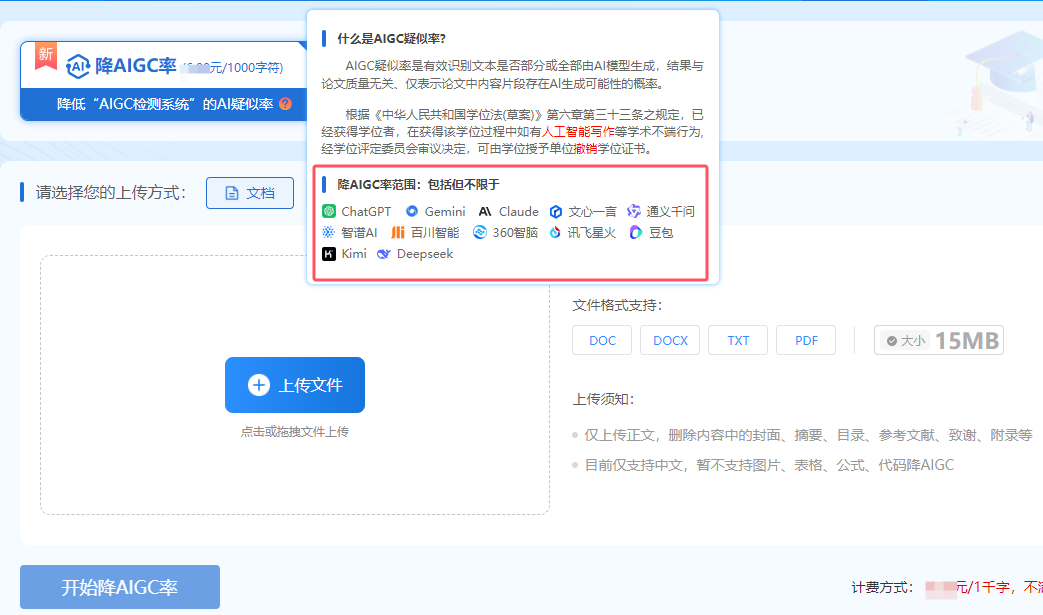Click the Deepseek whale icon

coord(383,254)
